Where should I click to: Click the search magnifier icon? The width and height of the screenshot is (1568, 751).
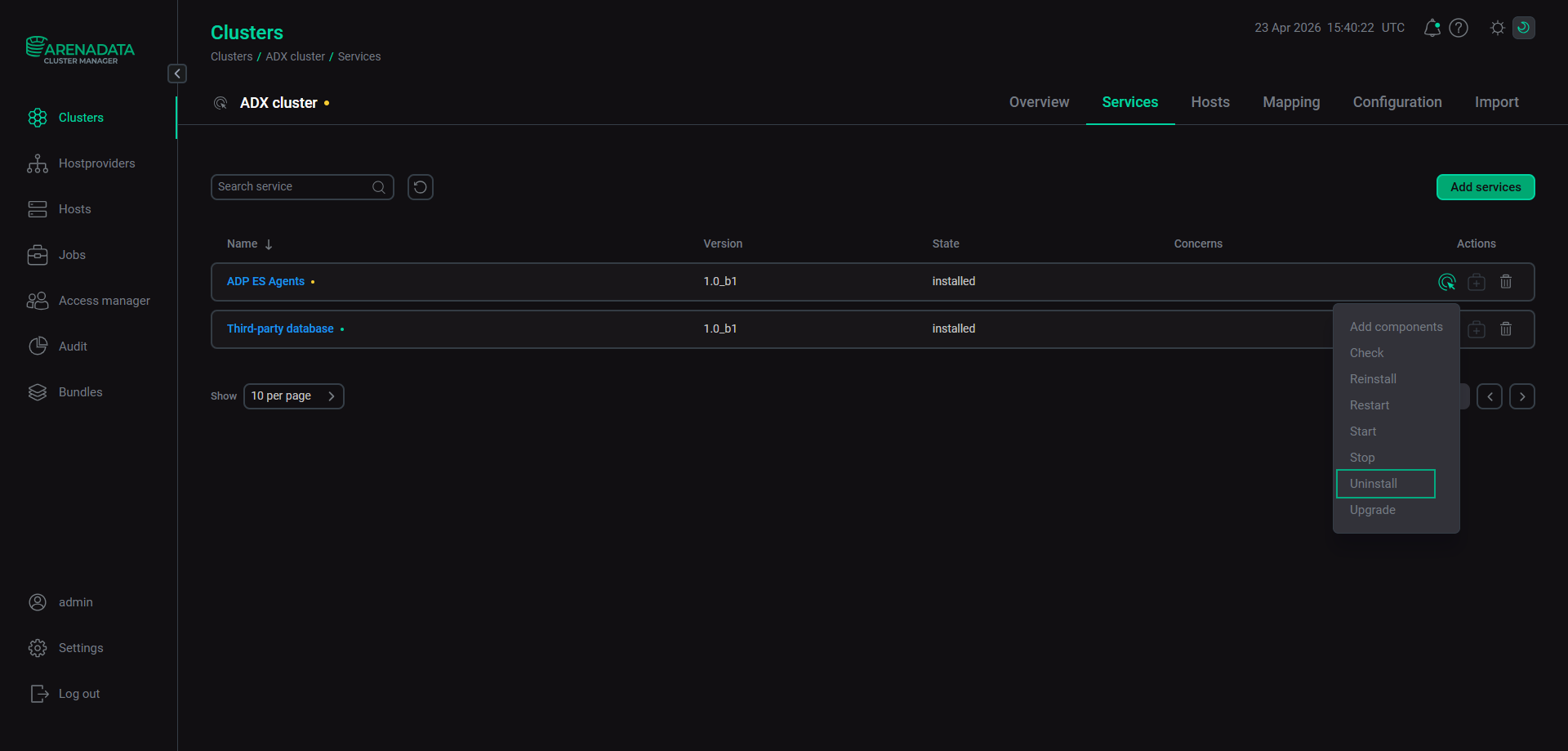point(379,187)
